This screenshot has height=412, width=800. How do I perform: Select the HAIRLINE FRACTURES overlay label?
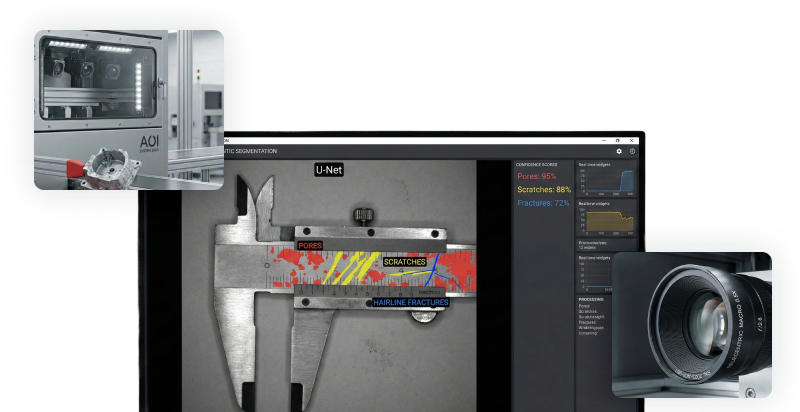pos(411,302)
